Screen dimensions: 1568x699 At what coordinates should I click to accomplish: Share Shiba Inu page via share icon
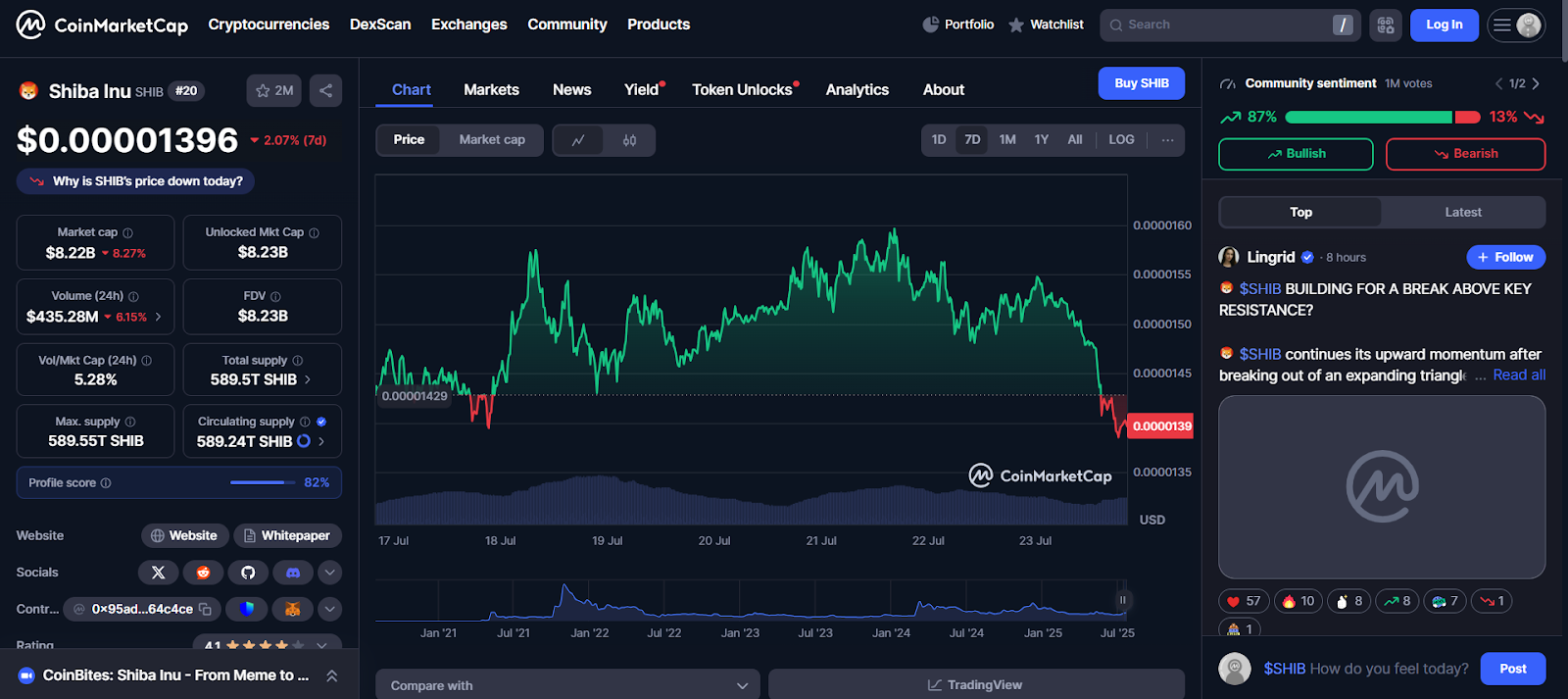point(325,90)
